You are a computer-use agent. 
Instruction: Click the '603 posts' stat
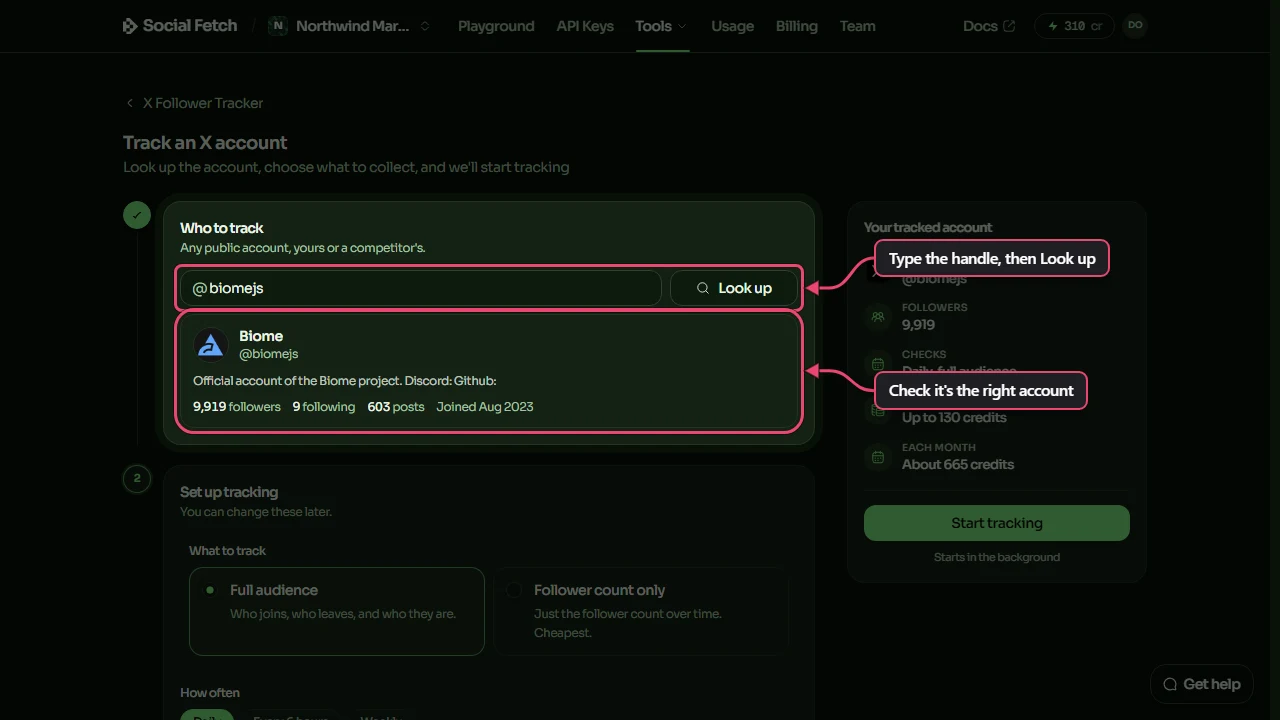[x=396, y=407]
